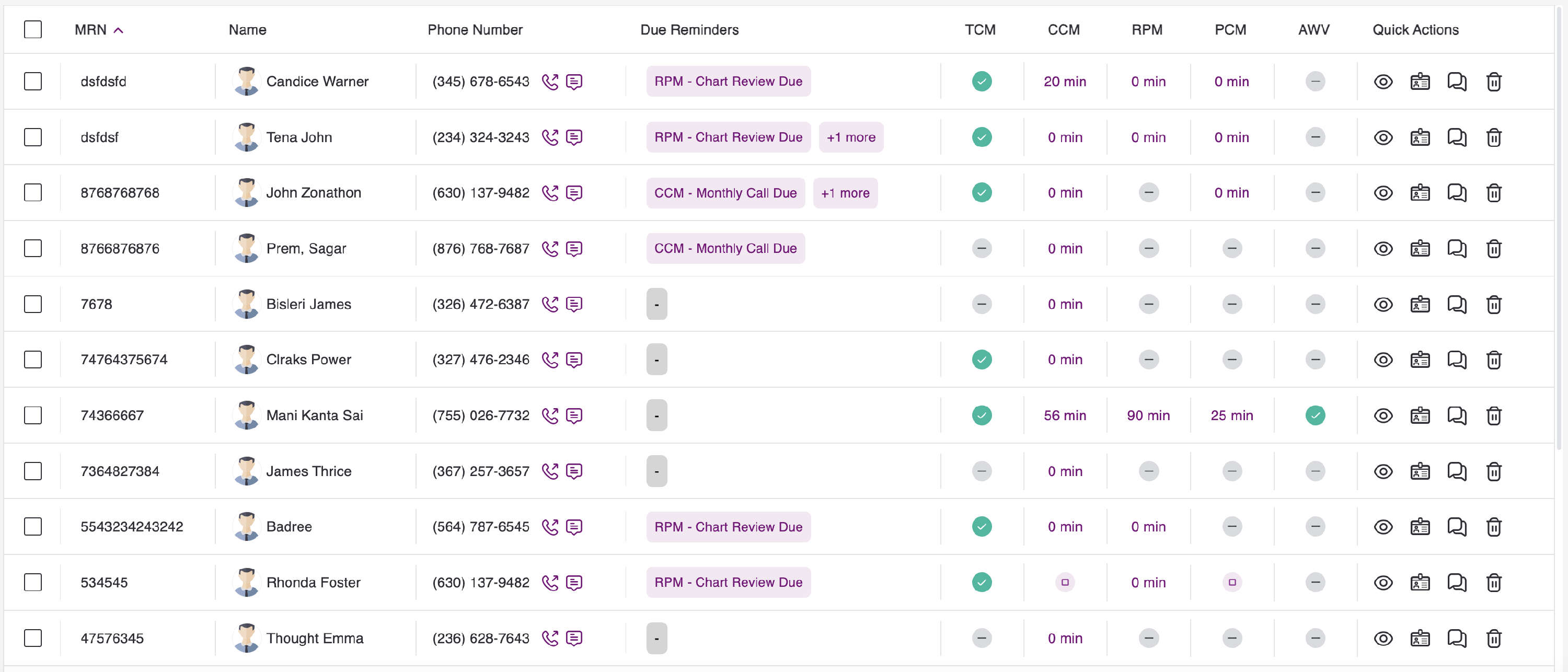Open chat for Thought Emma
Image resolution: width=1568 pixels, height=672 pixels.
[1457, 639]
